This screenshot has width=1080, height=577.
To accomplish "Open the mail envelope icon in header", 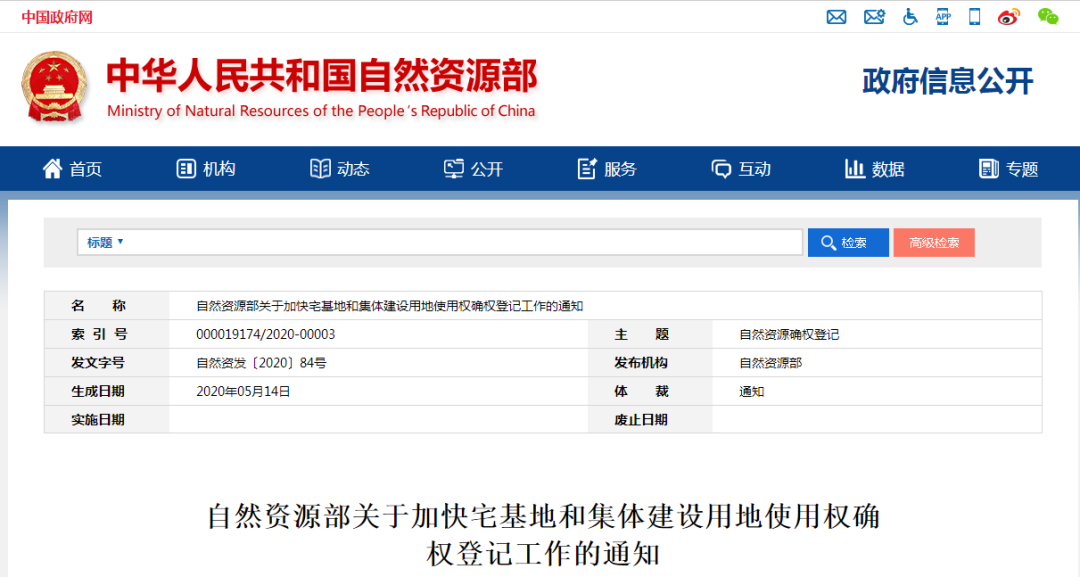I will [x=836, y=17].
